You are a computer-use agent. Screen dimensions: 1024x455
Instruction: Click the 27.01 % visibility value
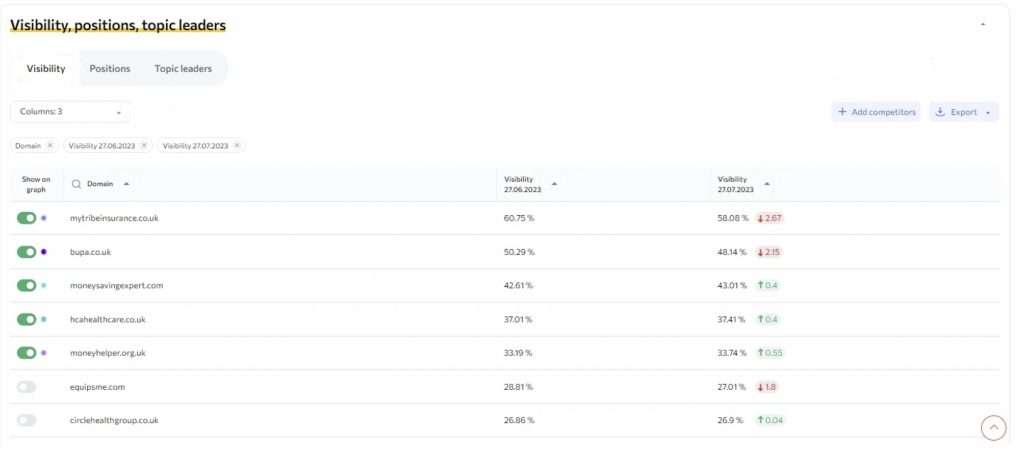(731, 387)
